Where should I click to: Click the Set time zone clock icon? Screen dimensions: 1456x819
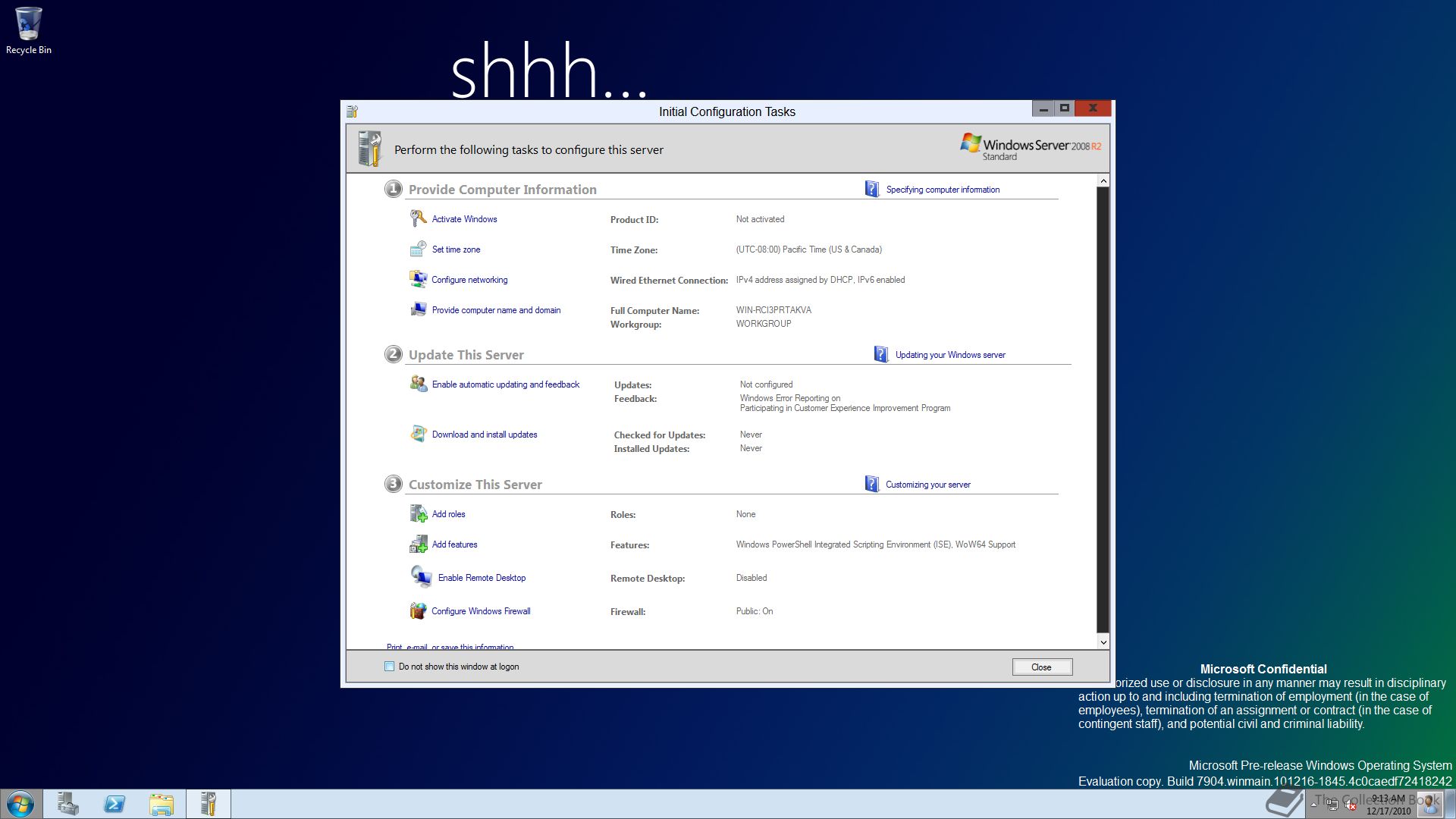[x=418, y=249]
